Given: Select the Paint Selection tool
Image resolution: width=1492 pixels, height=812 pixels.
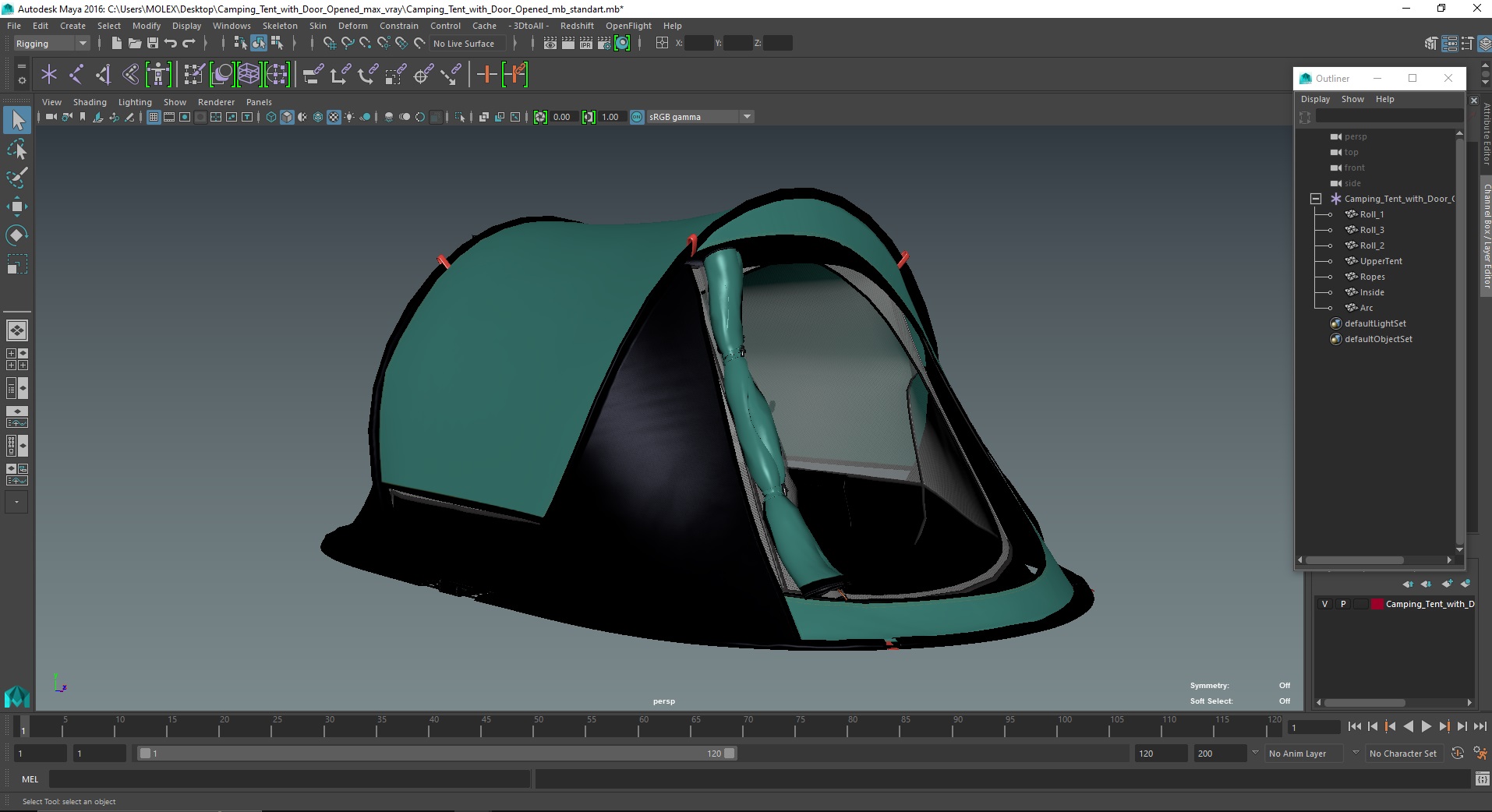Looking at the screenshot, I should [17, 178].
